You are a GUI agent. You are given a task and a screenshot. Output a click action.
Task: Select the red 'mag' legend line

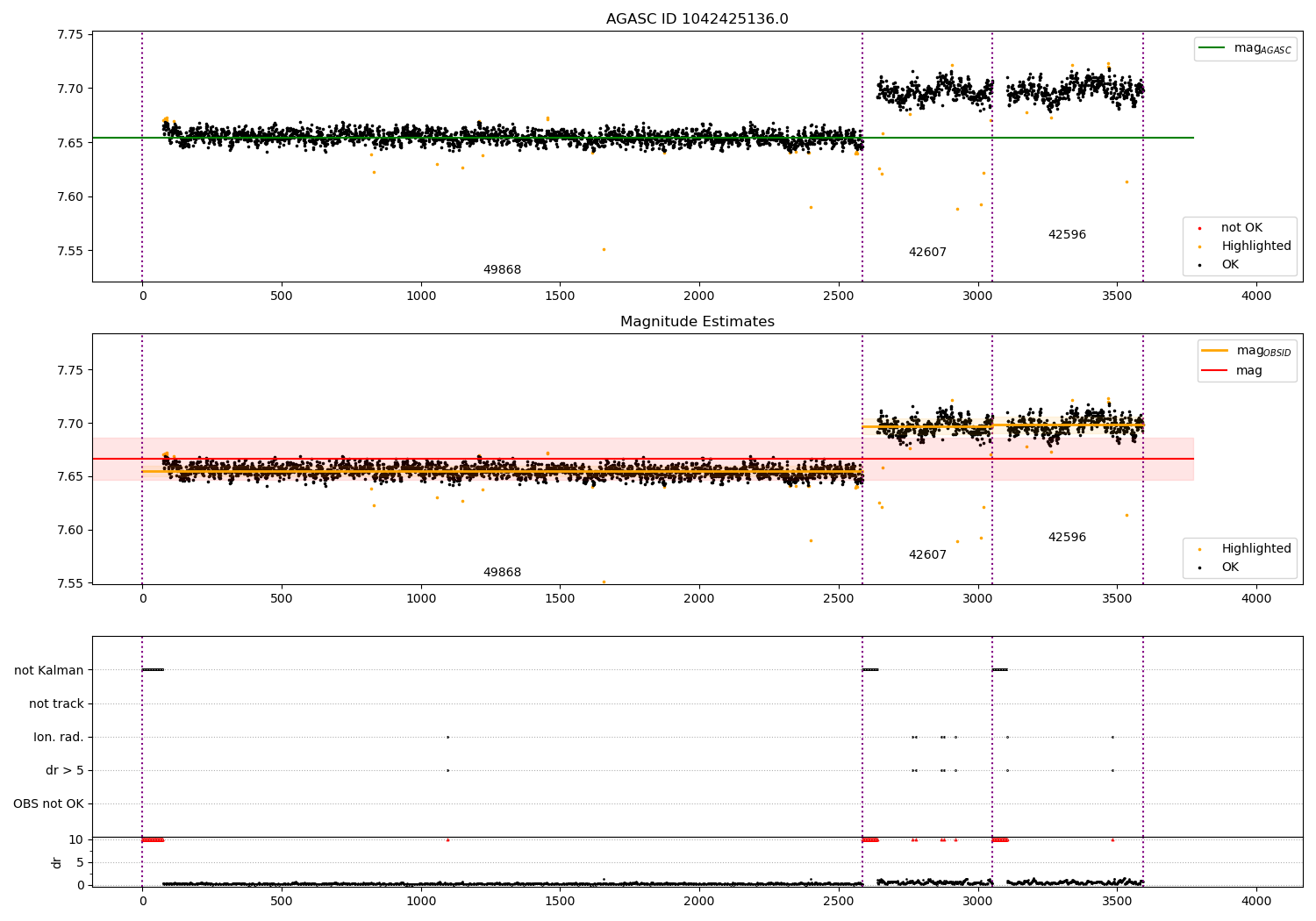click(x=1214, y=370)
